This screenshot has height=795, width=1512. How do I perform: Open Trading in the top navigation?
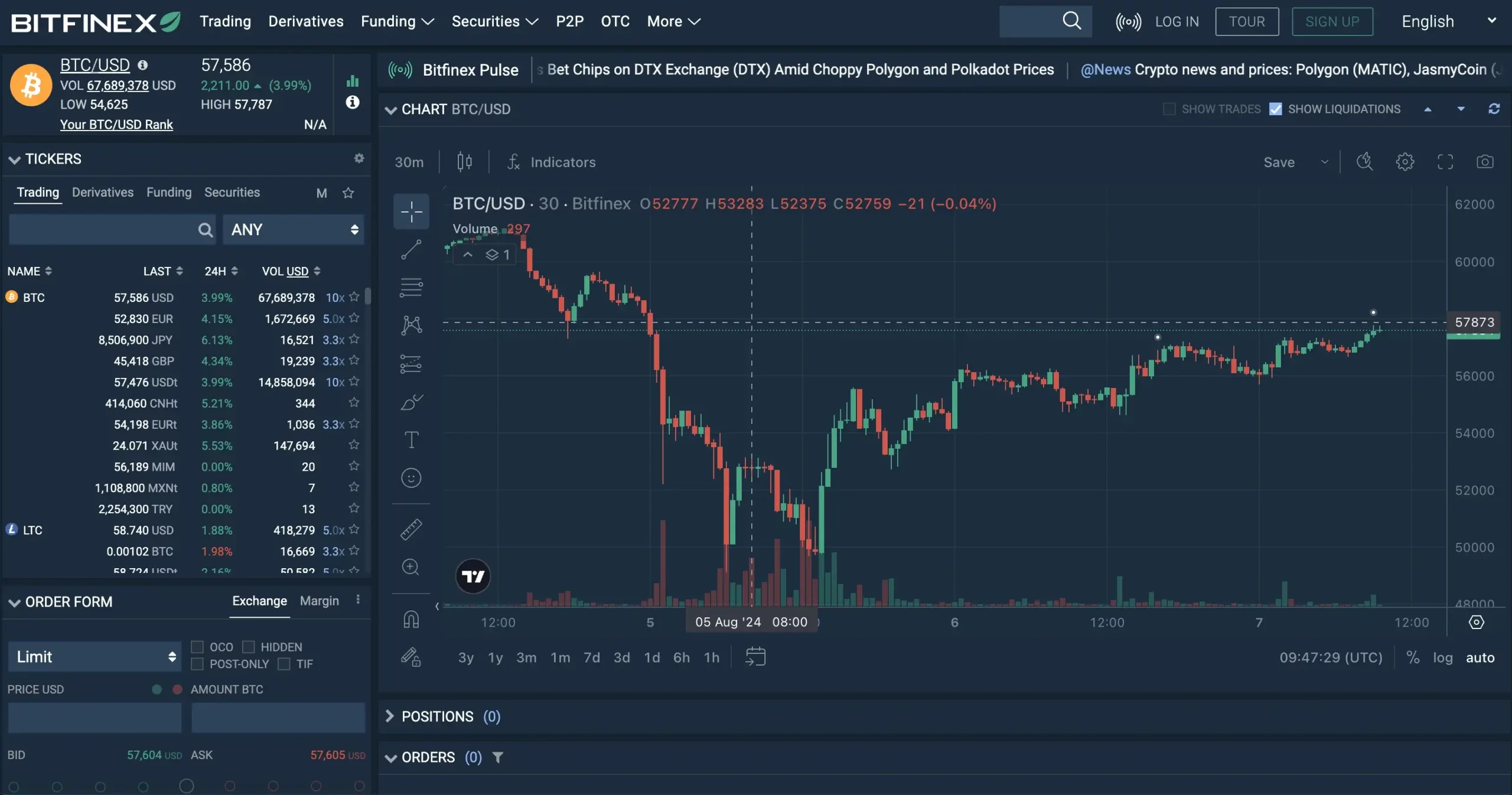[x=225, y=21]
